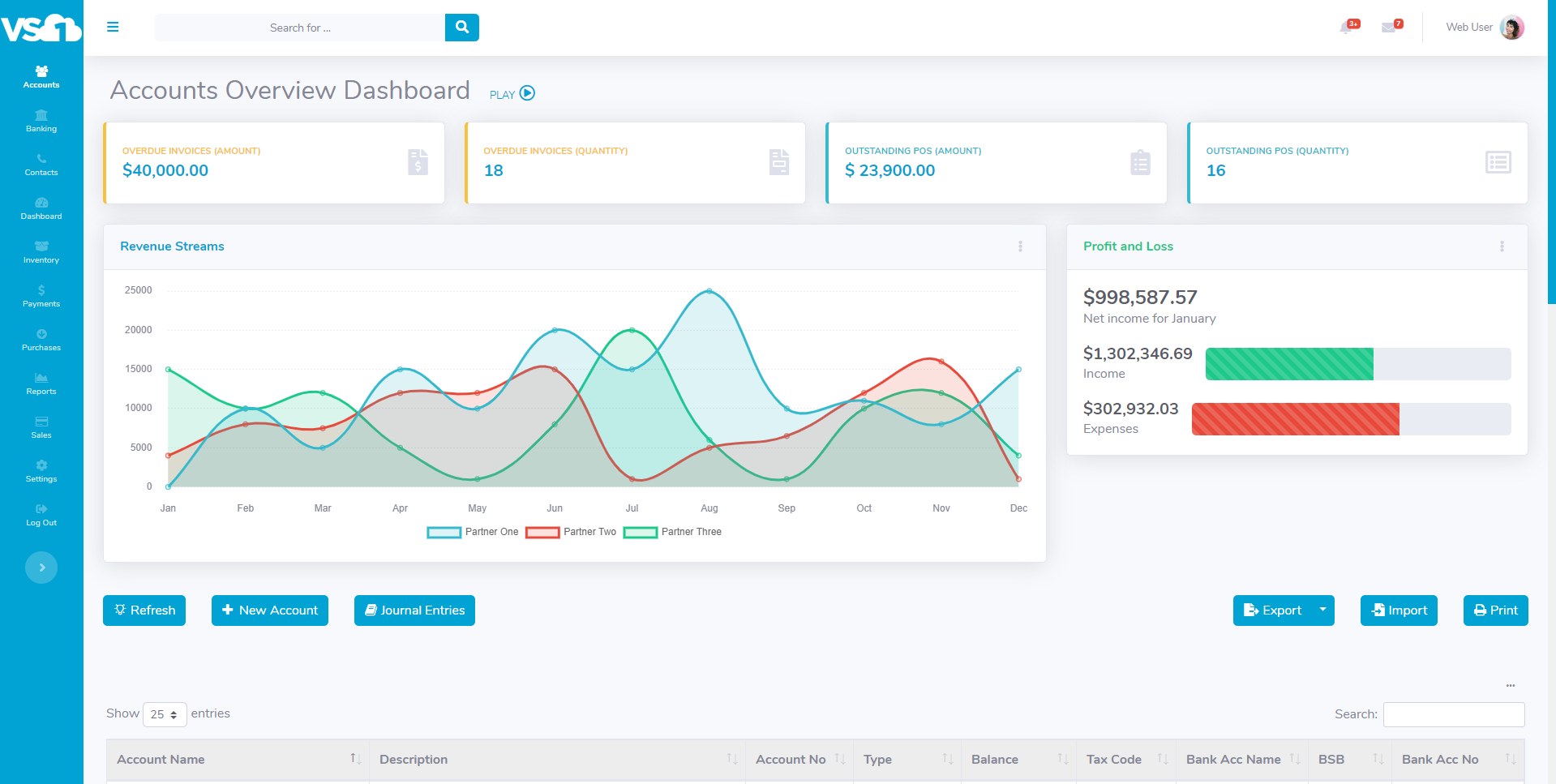Create a New Account
The image size is (1556, 784).
270,610
